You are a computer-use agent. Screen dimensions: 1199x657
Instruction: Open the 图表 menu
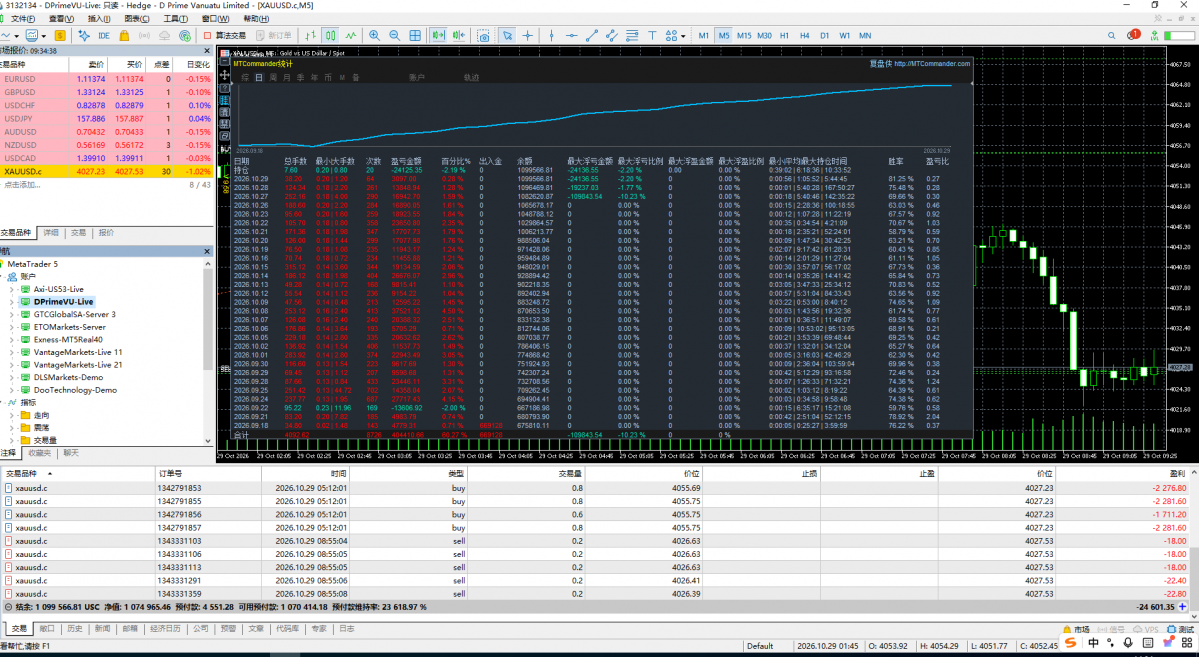click(x=137, y=18)
